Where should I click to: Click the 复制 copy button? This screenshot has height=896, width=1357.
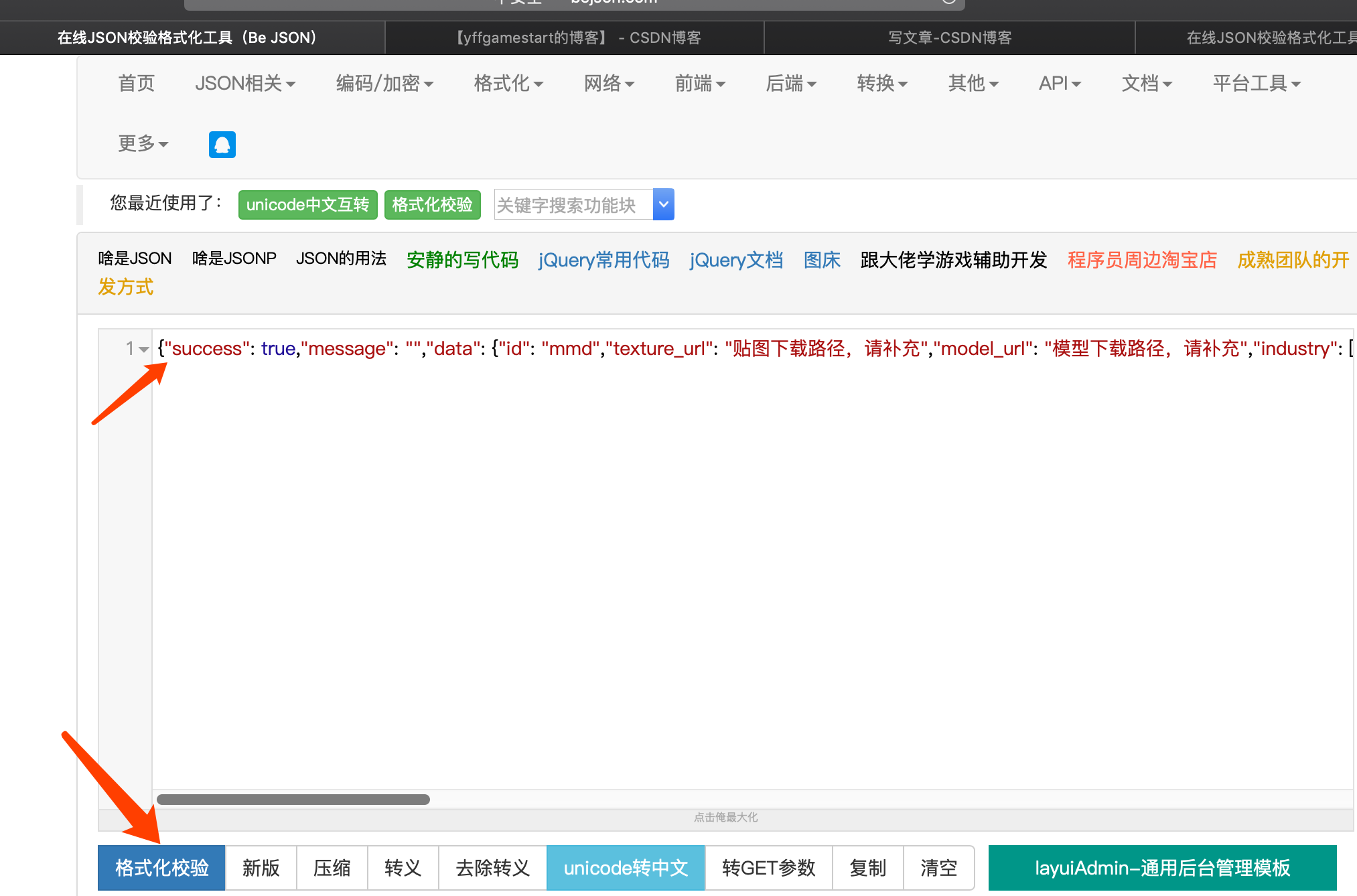tap(867, 868)
